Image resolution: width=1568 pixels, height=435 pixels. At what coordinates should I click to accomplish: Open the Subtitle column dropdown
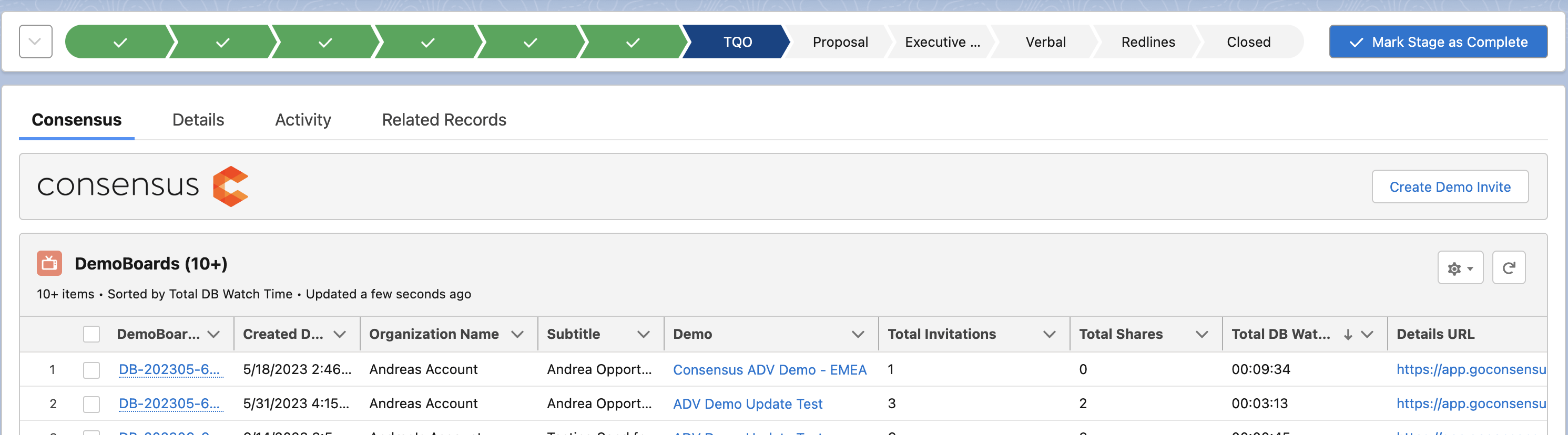coord(644,334)
